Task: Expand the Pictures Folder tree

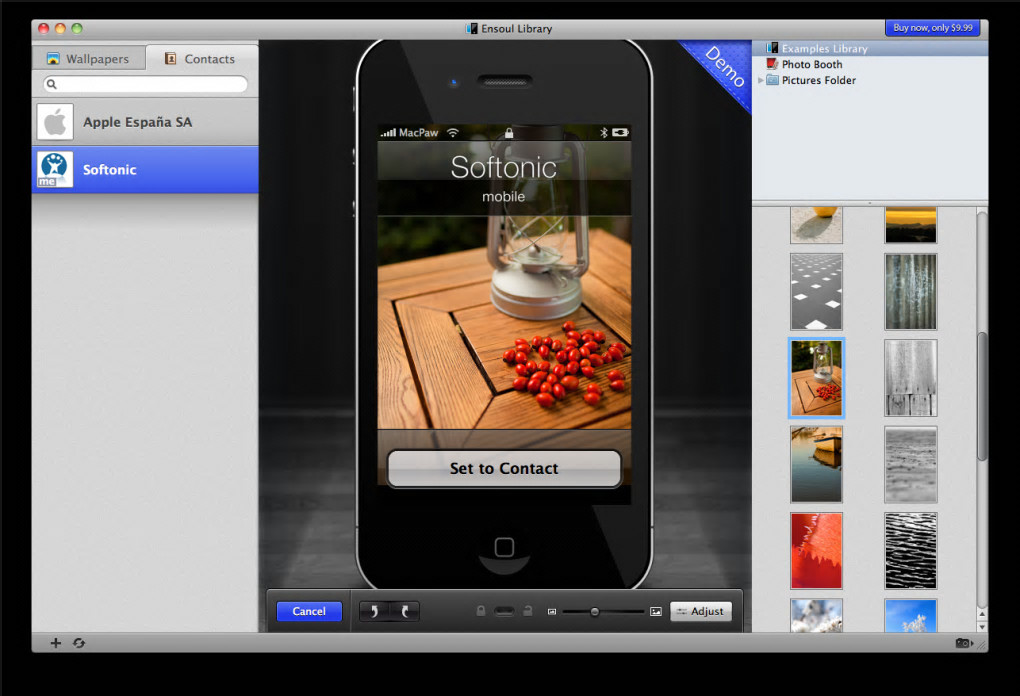Action: (760, 80)
